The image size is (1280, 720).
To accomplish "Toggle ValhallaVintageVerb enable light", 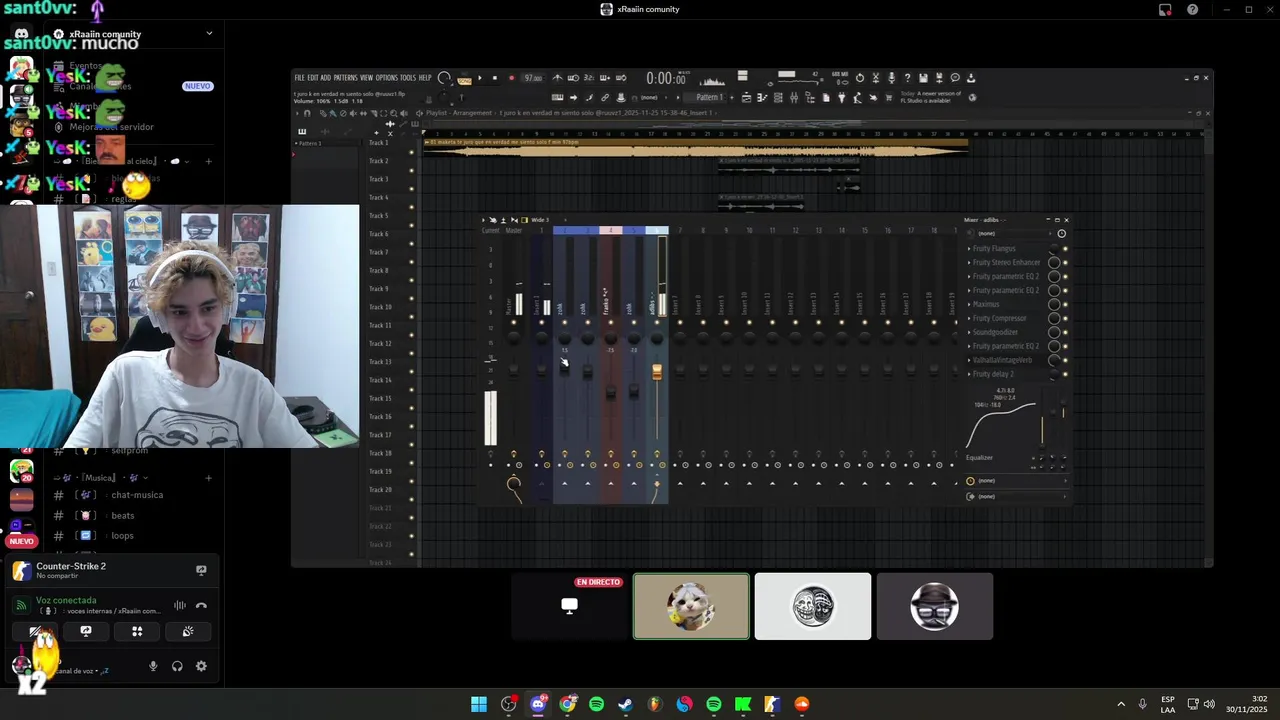I will [1065, 360].
